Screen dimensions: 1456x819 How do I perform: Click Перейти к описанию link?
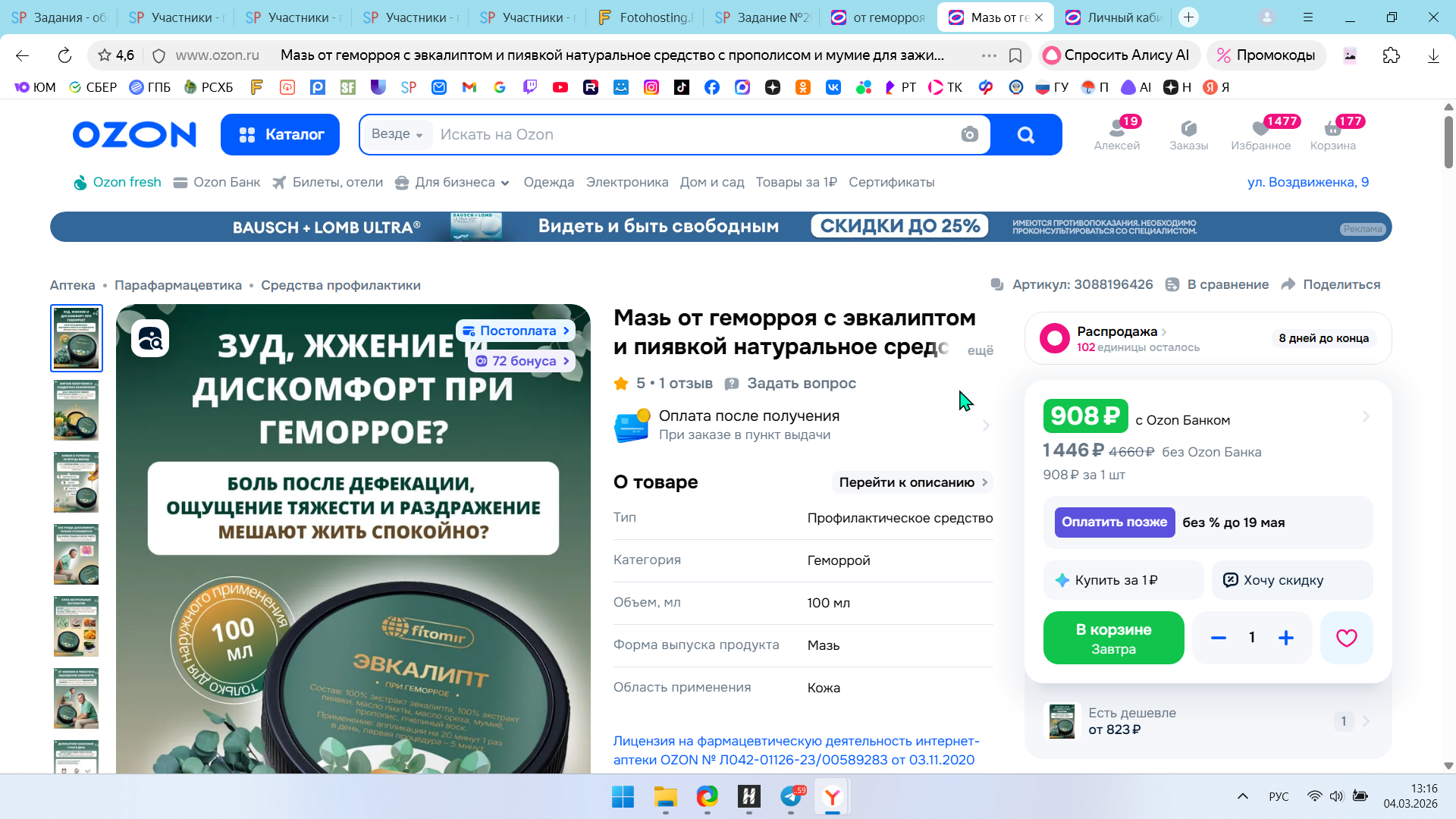click(912, 482)
